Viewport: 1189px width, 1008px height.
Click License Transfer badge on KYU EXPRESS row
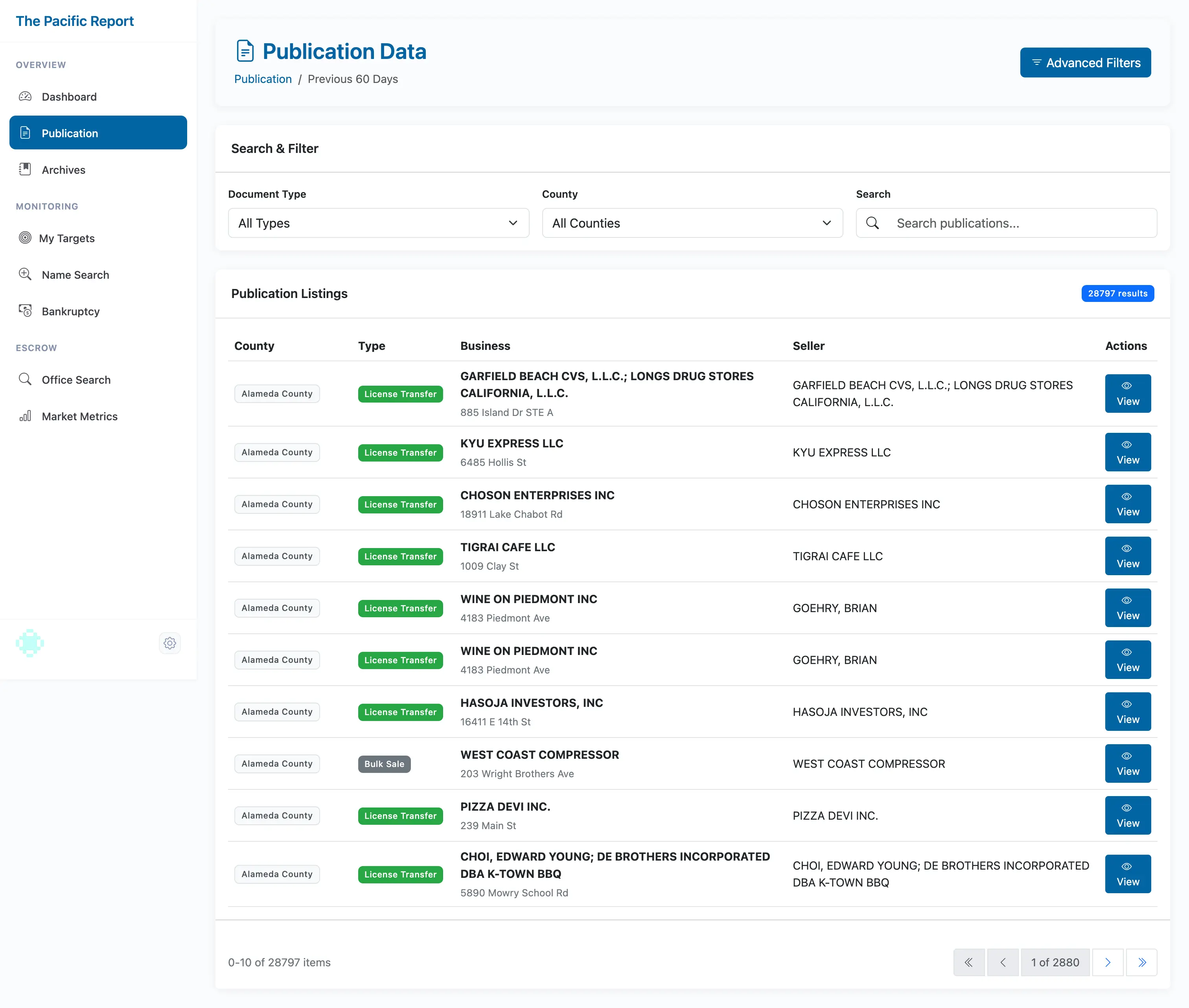[401, 452]
